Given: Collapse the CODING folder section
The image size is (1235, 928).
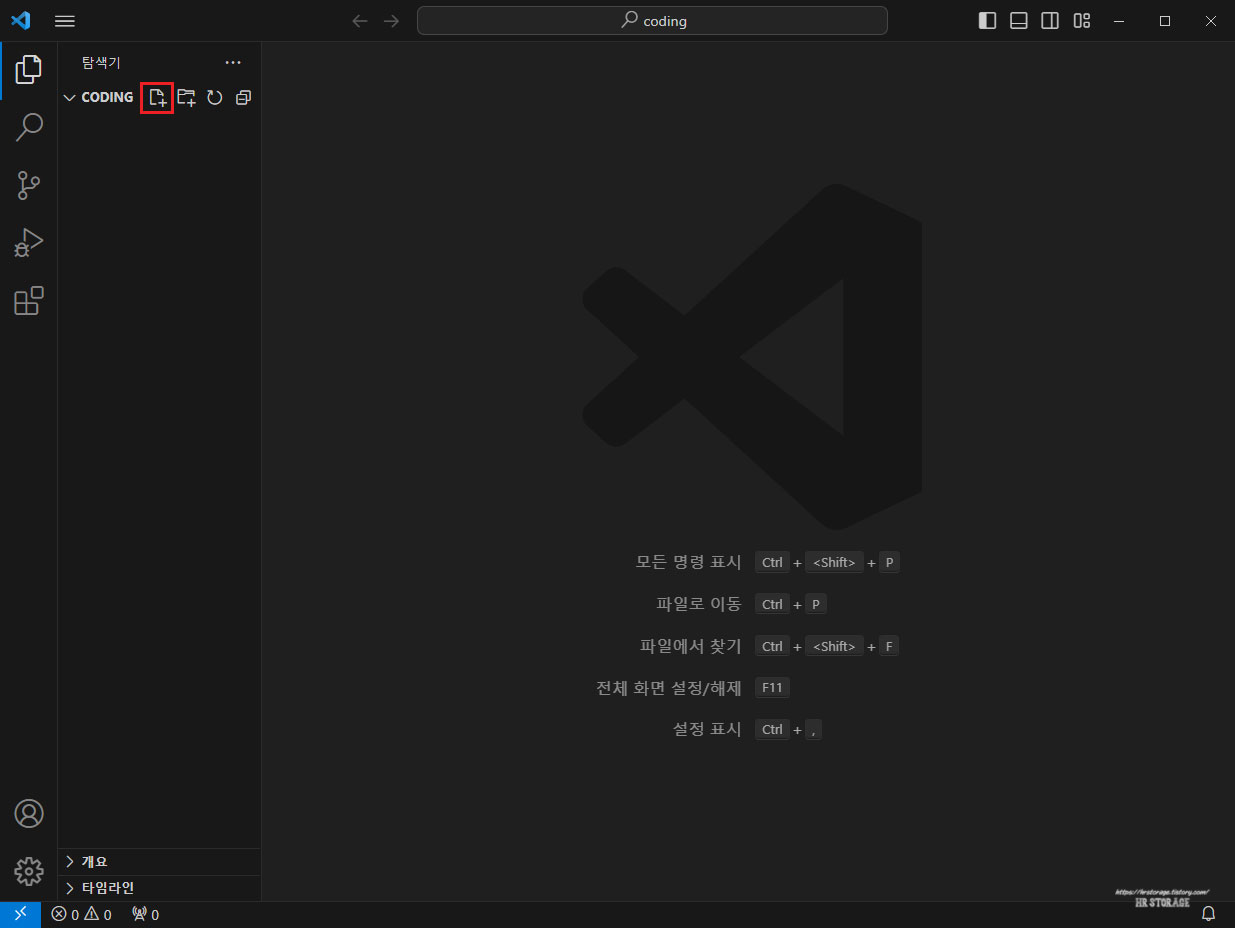Looking at the screenshot, I should [98, 97].
